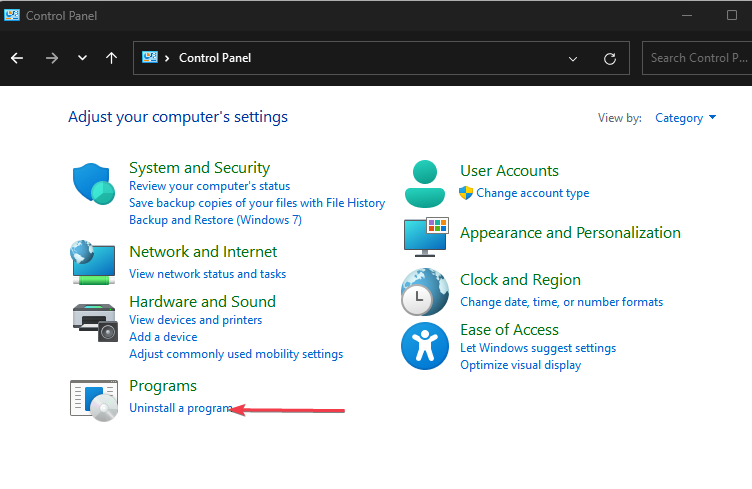This screenshot has height=489, width=752.
Task: Click Let Windows suggest settings
Action: 538,348
